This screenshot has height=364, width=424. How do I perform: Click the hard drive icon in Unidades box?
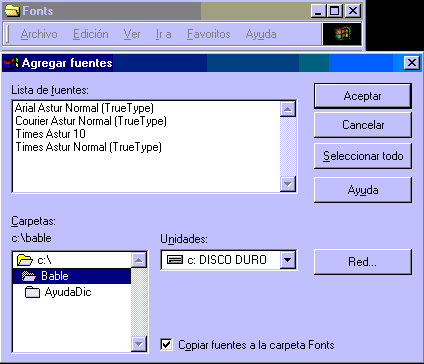point(175,260)
